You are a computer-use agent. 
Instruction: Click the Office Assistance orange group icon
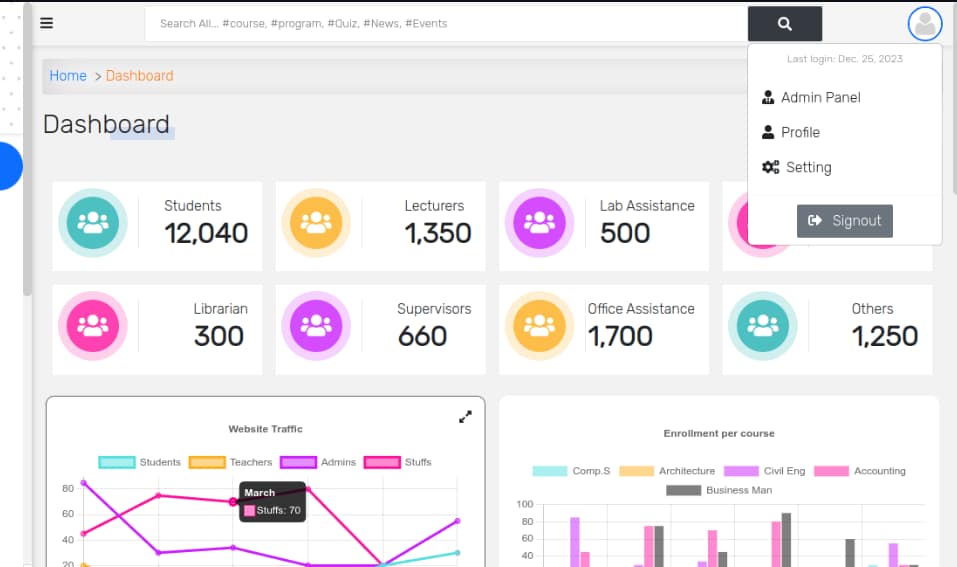(539, 327)
